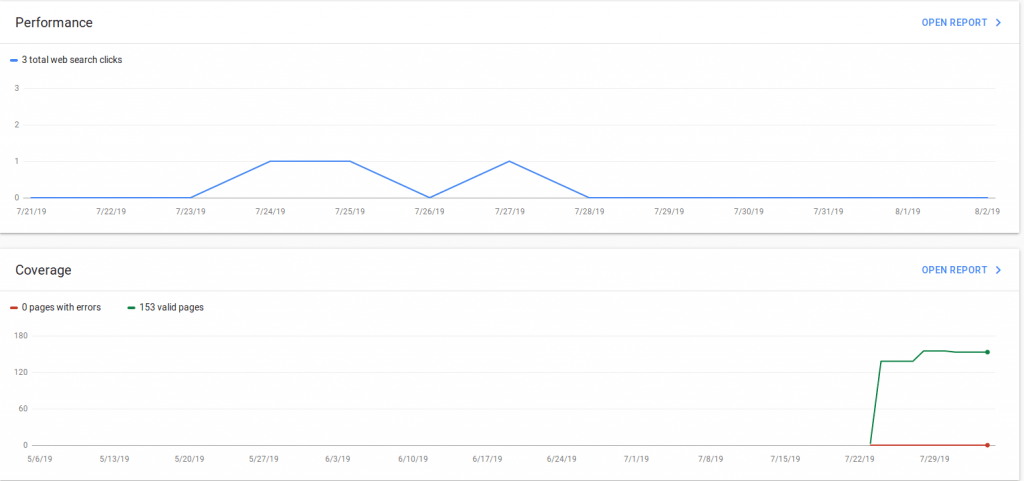Click the 5/27/19 date on Coverage axis
The width and height of the screenshot is (1024, 481).
263,459
